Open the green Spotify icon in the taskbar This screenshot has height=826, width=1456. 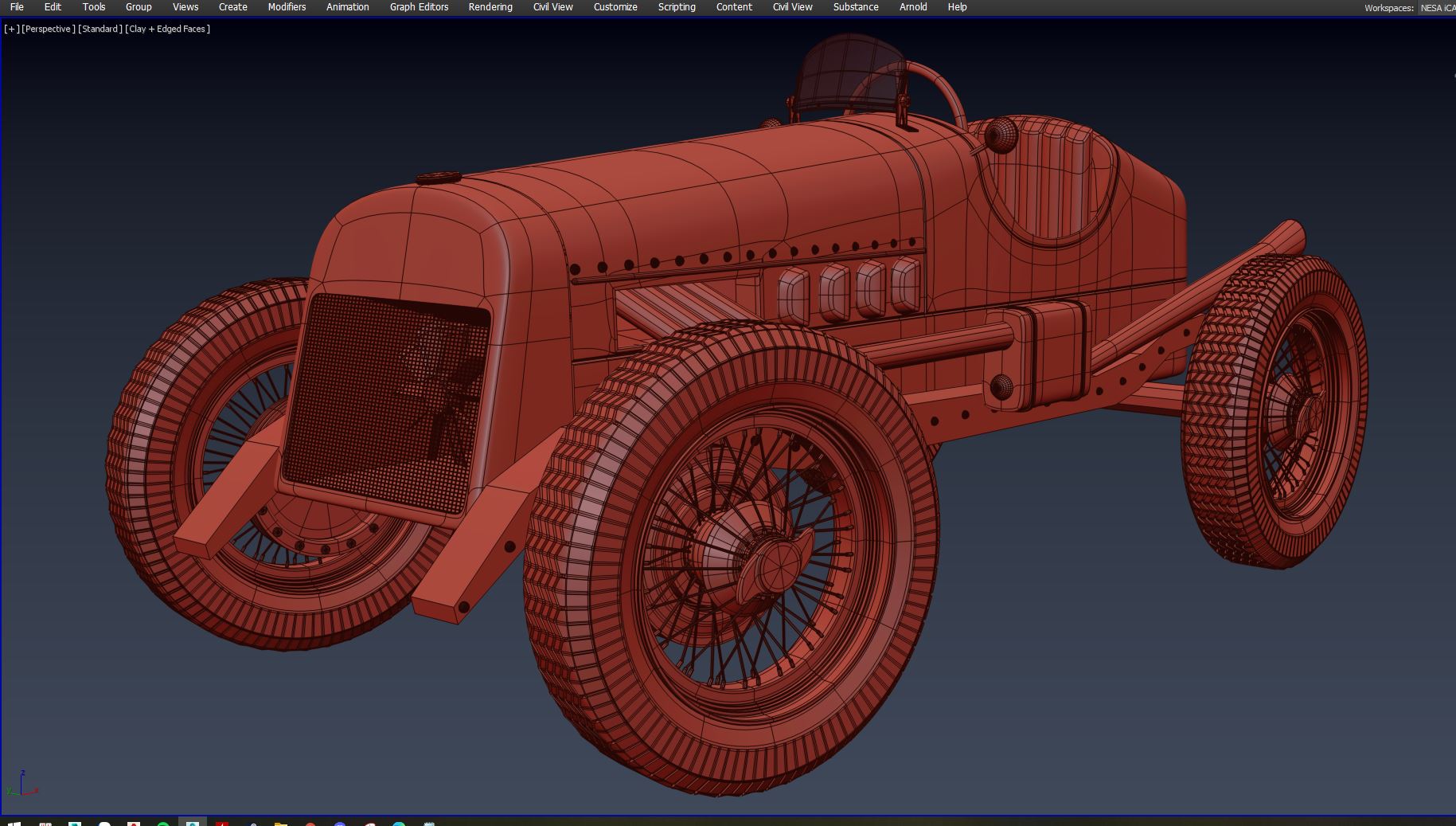163,823
